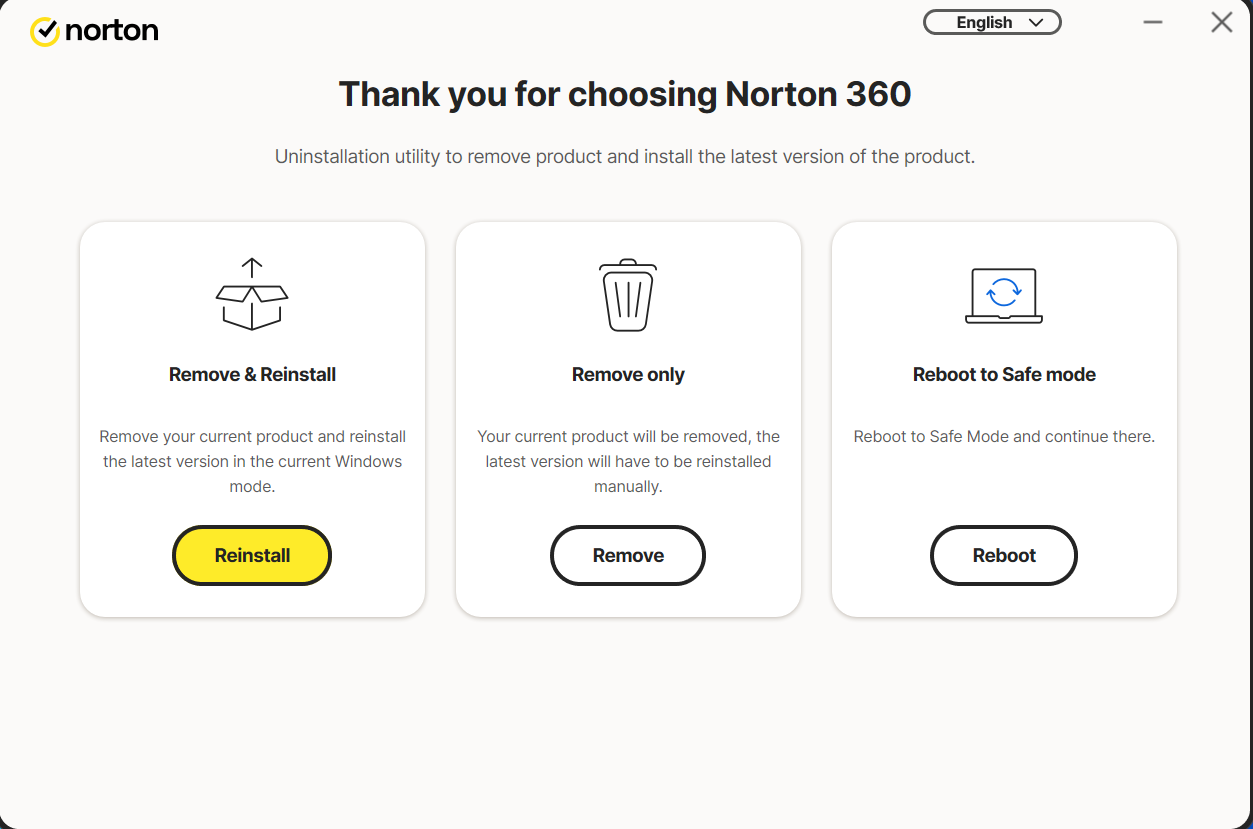Click the uninstallation utility subtitle text
The image size is (1253, 829).
point(625,157)
